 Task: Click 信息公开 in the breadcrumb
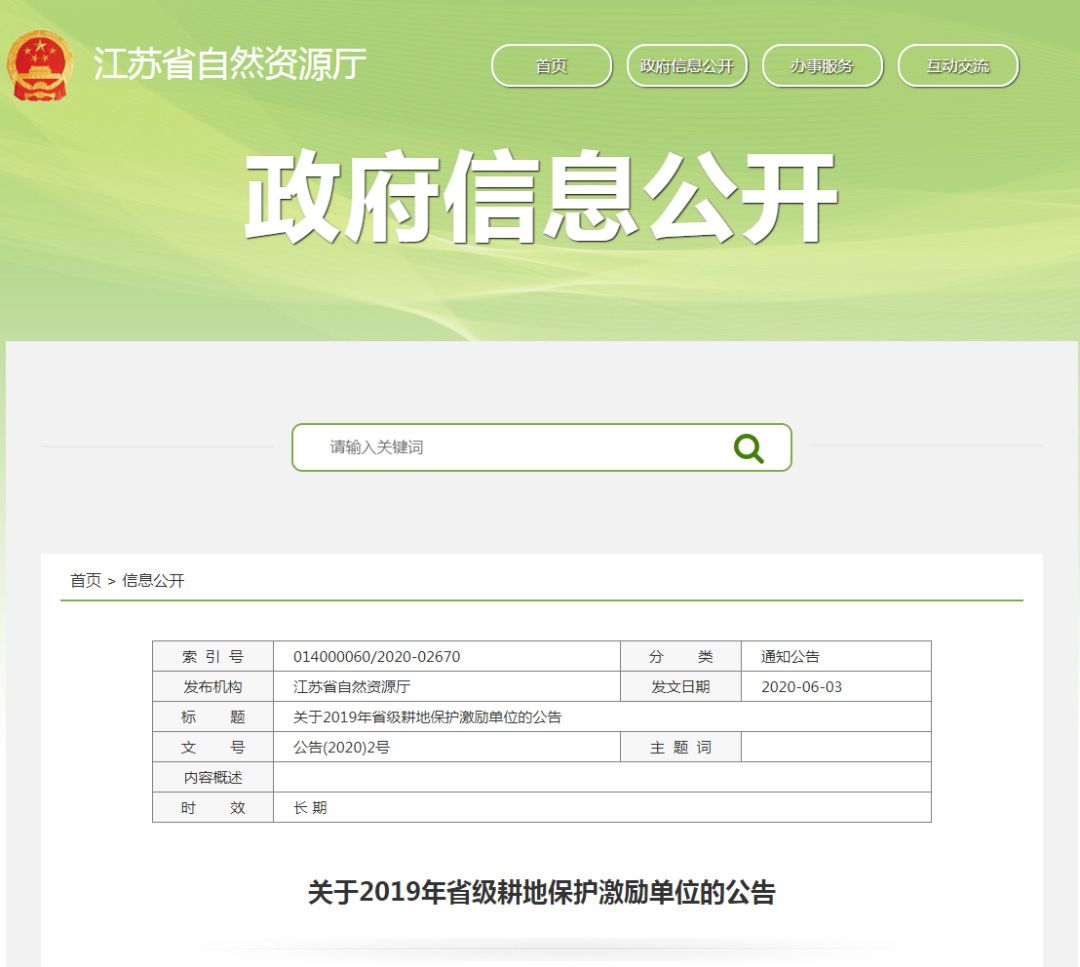(x=153, y=581)
